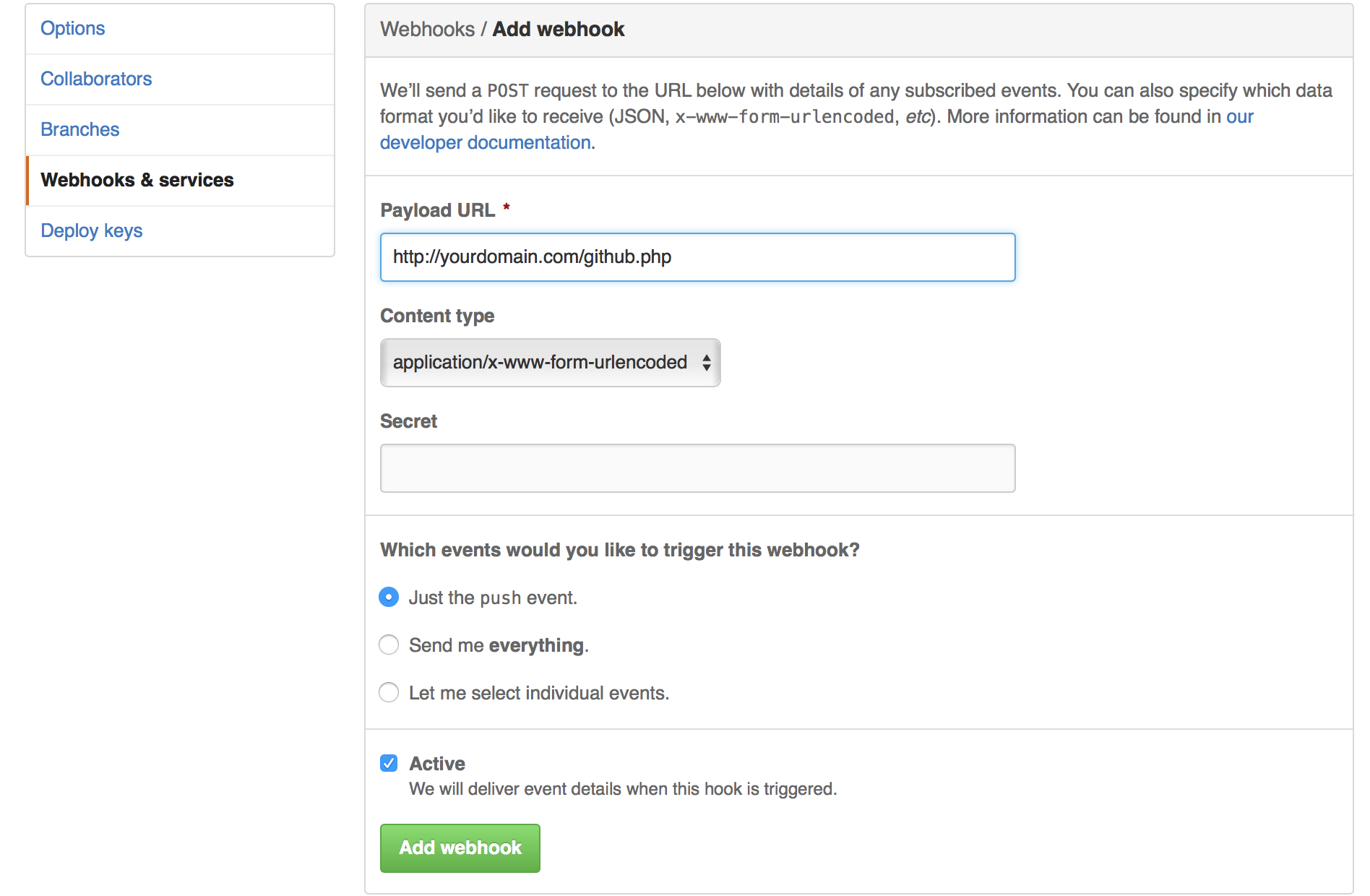
Task: Click the "Which events" section heading
Action: click(x=619, y=550)
